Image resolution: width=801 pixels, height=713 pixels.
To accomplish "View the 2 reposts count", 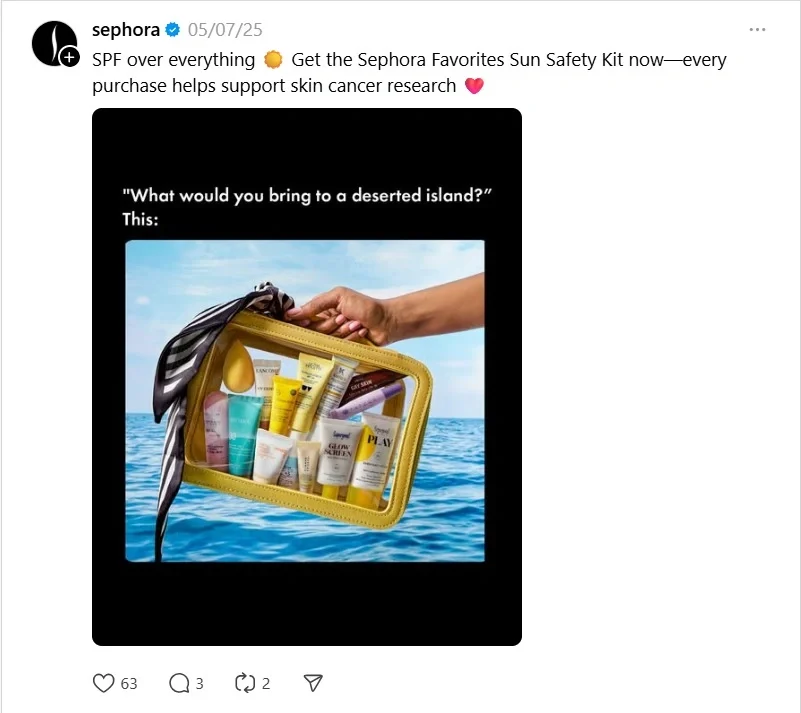I will 266,683.
